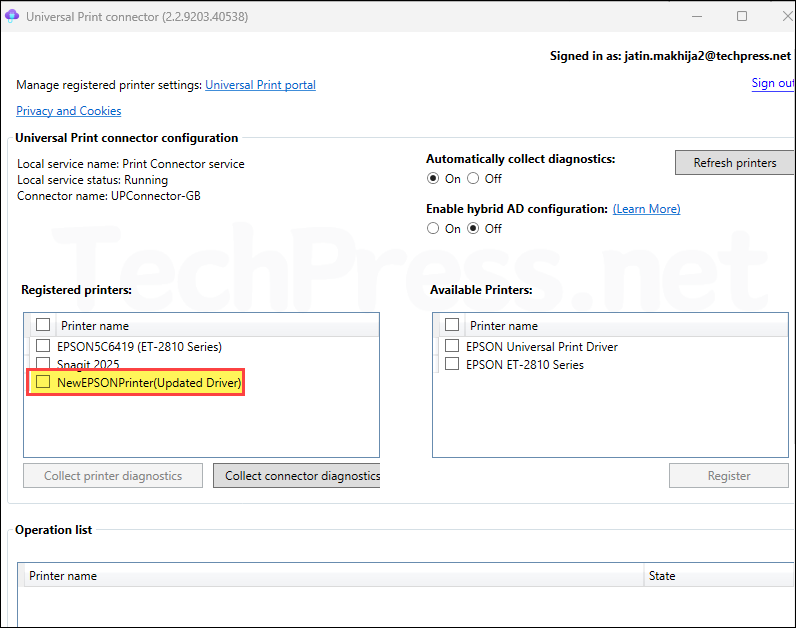Image resolution: width=796 pixels, height=628 pixels.
Task: Check the select-all box in Registered printers
Action: pyautogui.click(x=43, y=324)
